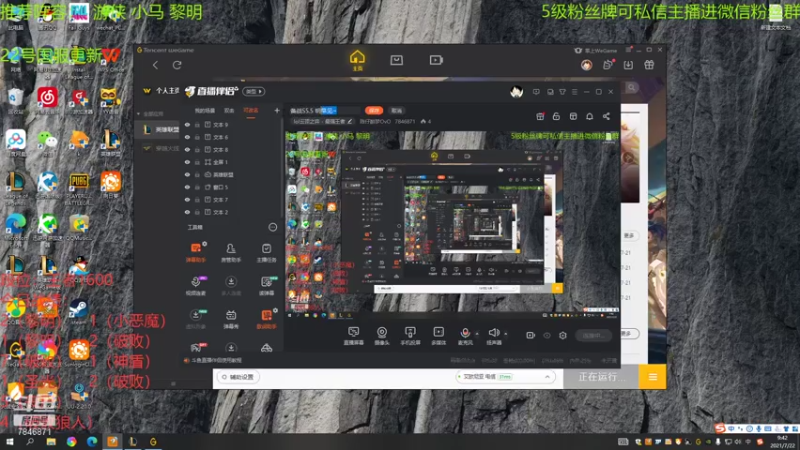The height and width of the screenshot is (450, 800).
Task: Mute the 扬声器 speaker
Action: pos(493,335)
